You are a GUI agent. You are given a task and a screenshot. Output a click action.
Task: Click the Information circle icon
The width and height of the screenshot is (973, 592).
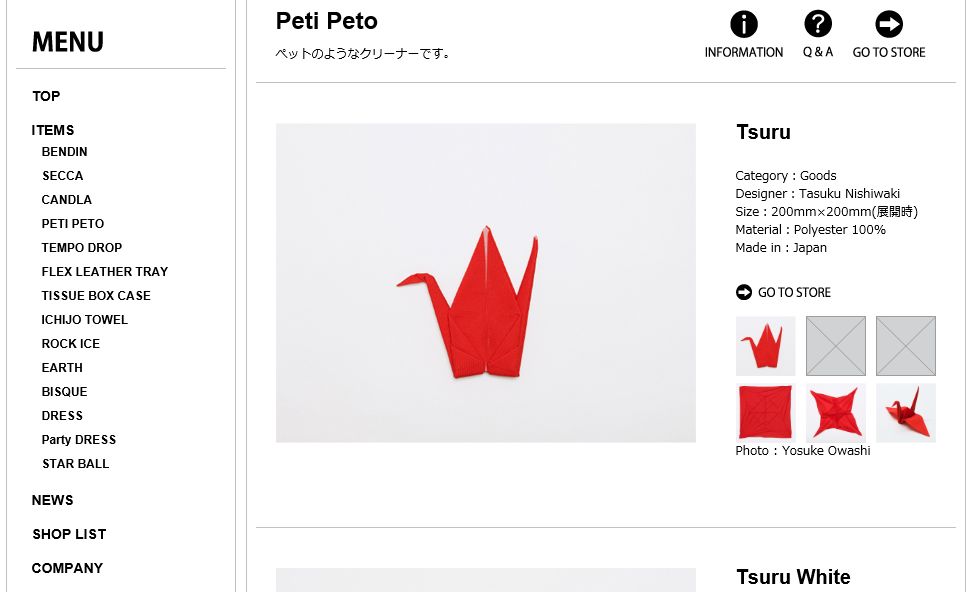[x=743, y=25]
